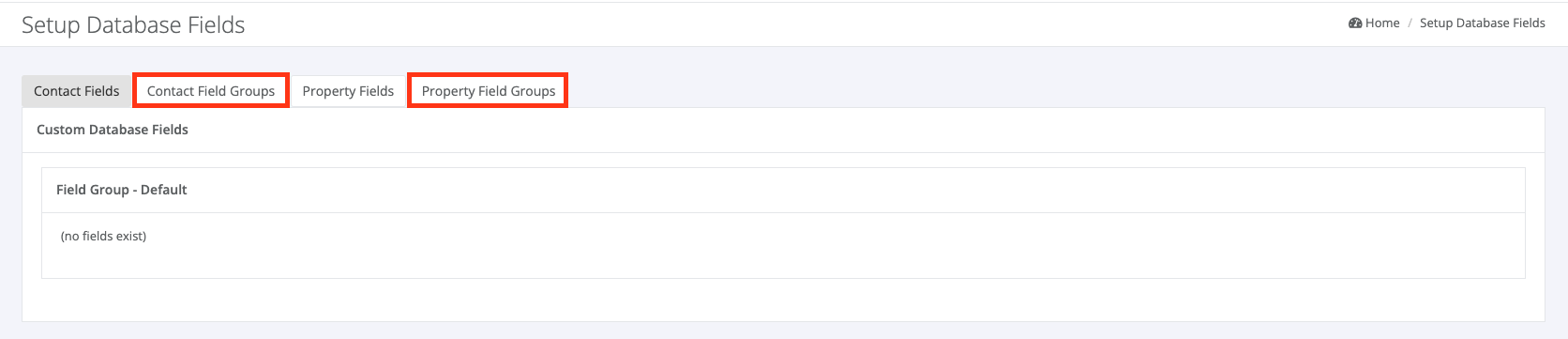Activate the highlighted Contact Field Groups tab

pyautogui.click(x=211, y=91)
